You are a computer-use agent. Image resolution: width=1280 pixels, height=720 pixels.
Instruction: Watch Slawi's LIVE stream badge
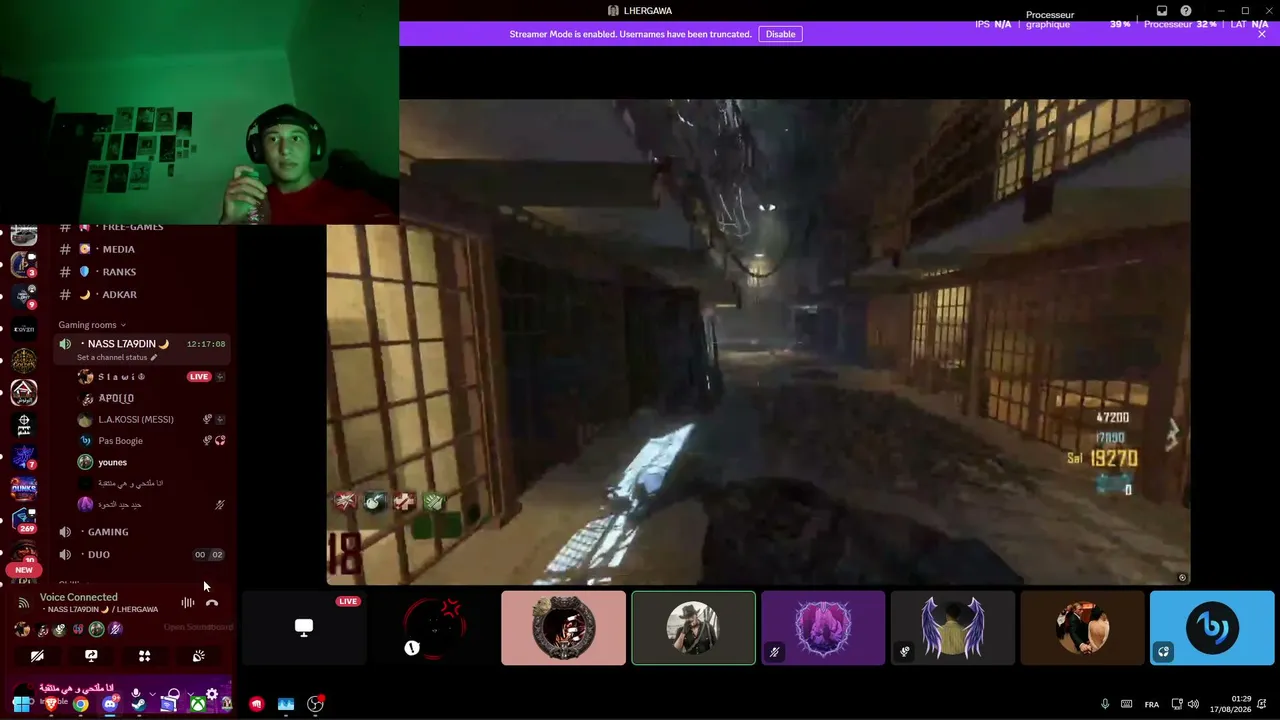coord(199,377)
